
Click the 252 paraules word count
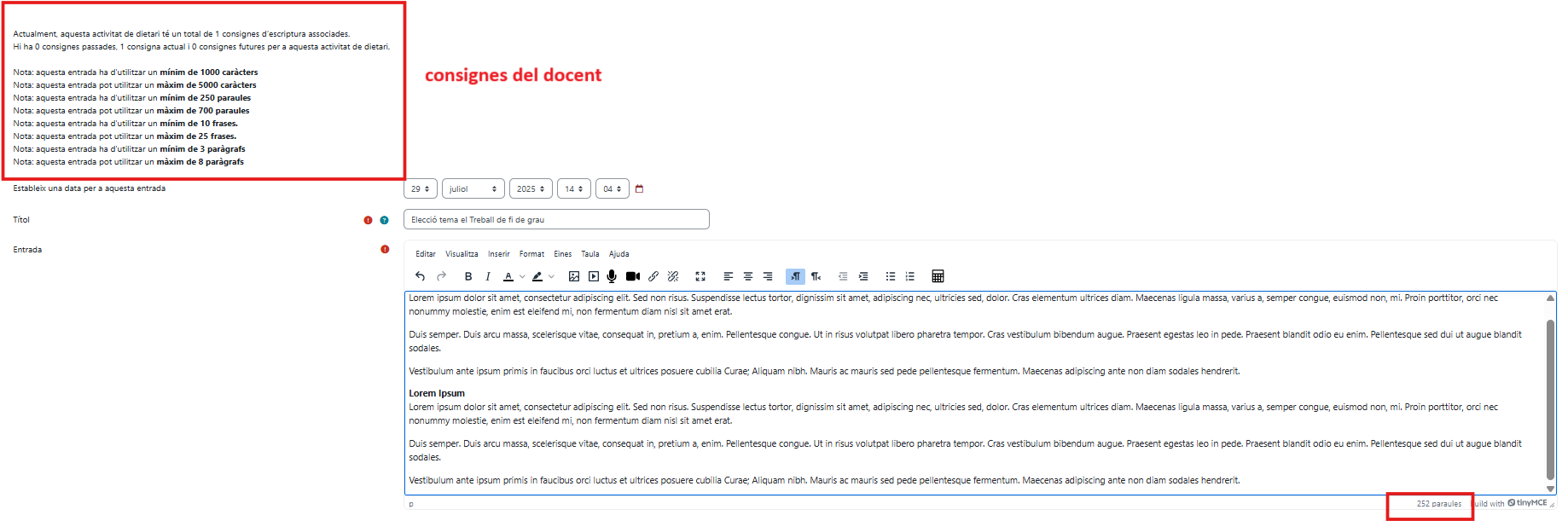1438,504
